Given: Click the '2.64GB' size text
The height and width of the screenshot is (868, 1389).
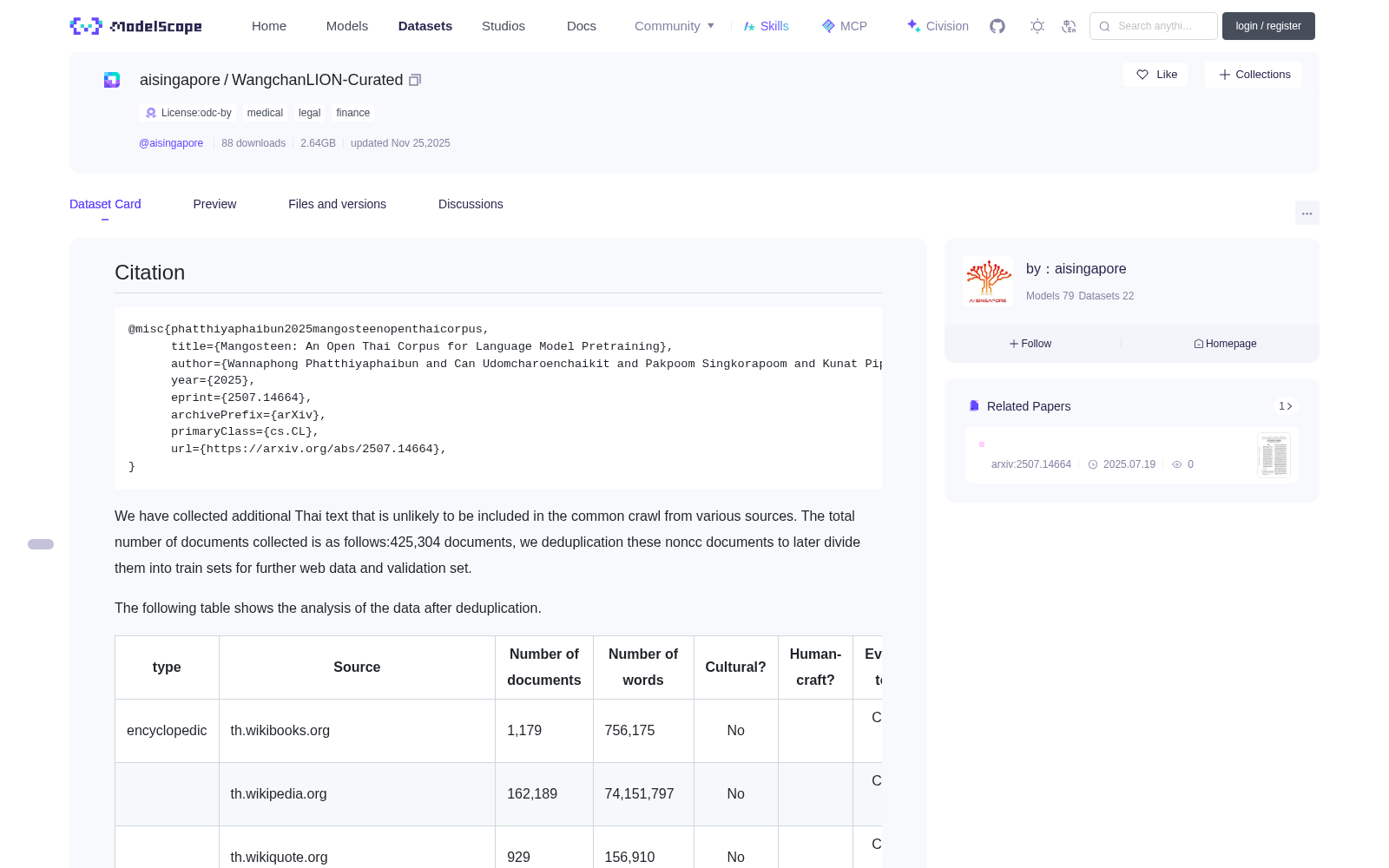Looking at the screenshot, I should (318, 143).
